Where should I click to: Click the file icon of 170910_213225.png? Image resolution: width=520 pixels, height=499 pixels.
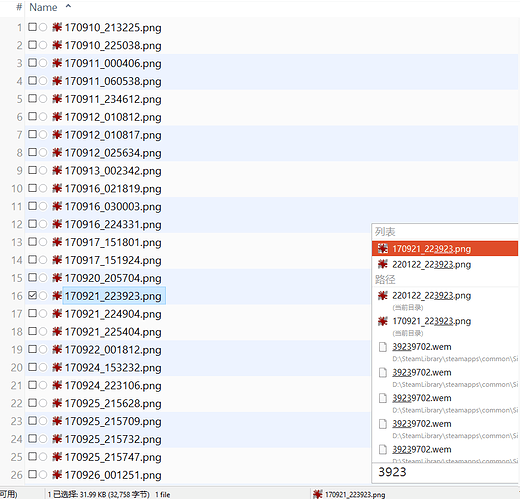click(57, 27)
